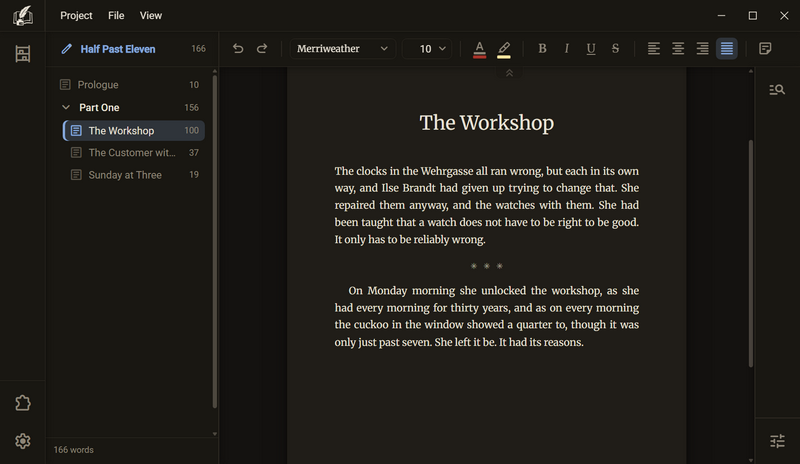Open the tune sliders icon at bottom right
This screenshot has width=800, height=464.
(777, 441)
